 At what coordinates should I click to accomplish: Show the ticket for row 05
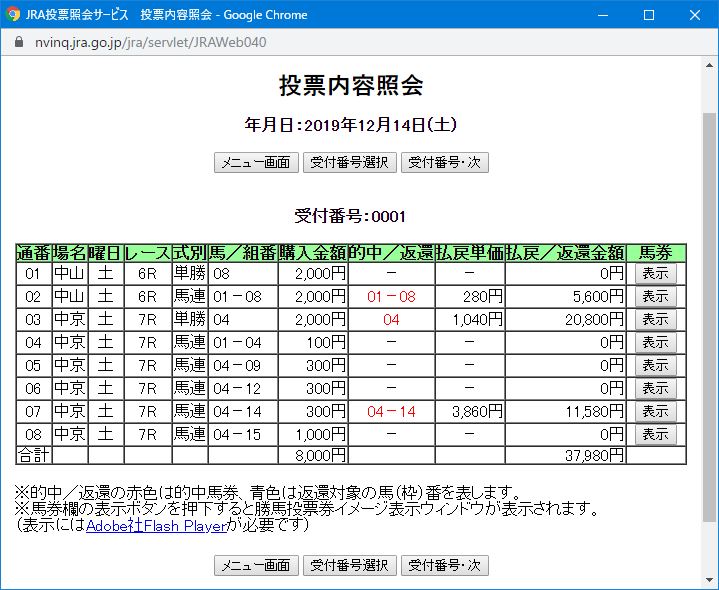tap(655, 365)
